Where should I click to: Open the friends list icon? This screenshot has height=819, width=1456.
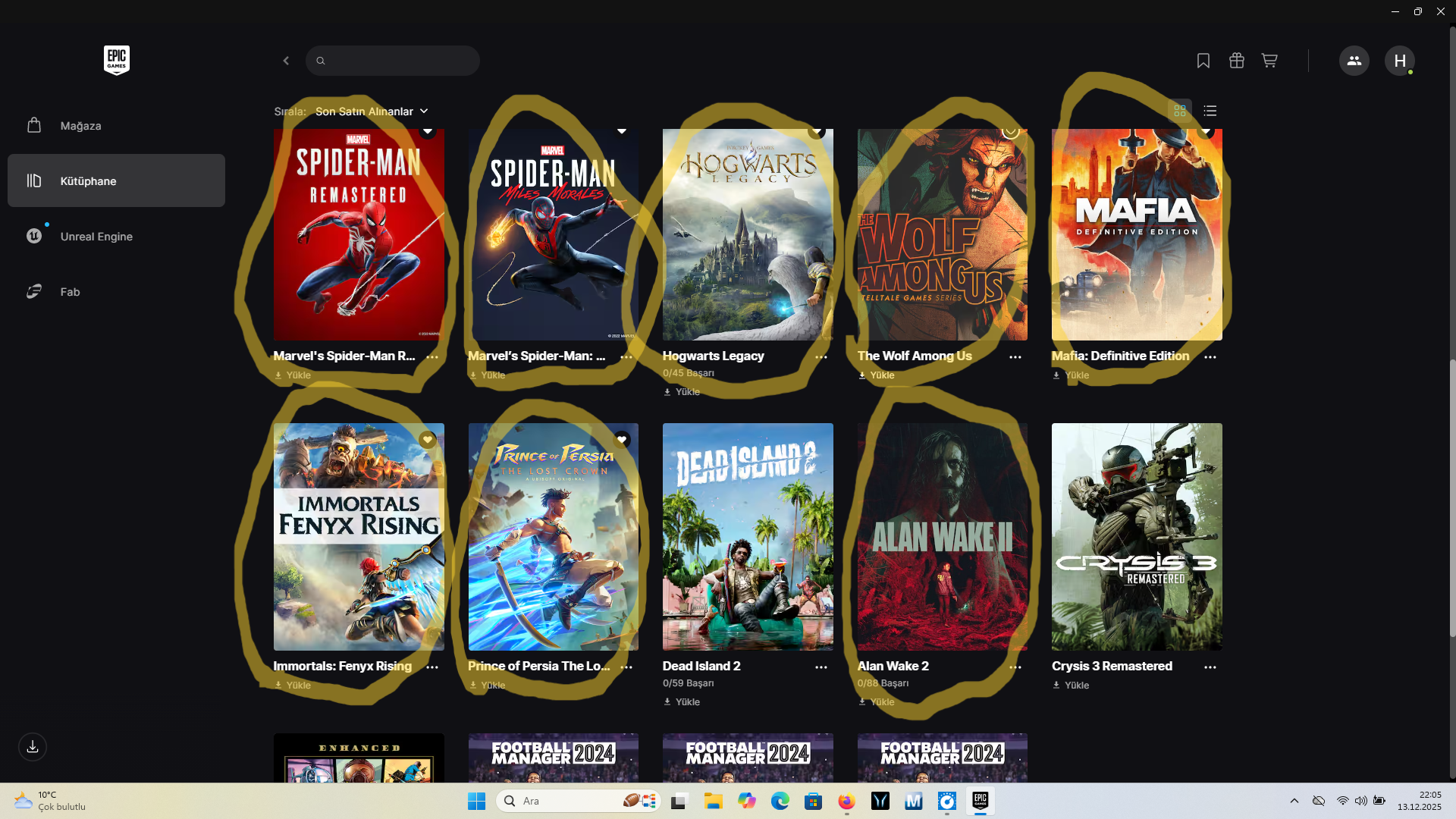pos(1354,61)
